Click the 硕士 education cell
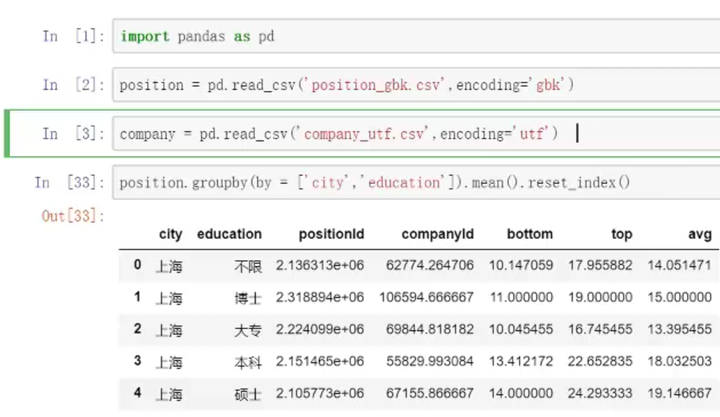Viewport: 720px width, 417px height. [x=247, y=394]
